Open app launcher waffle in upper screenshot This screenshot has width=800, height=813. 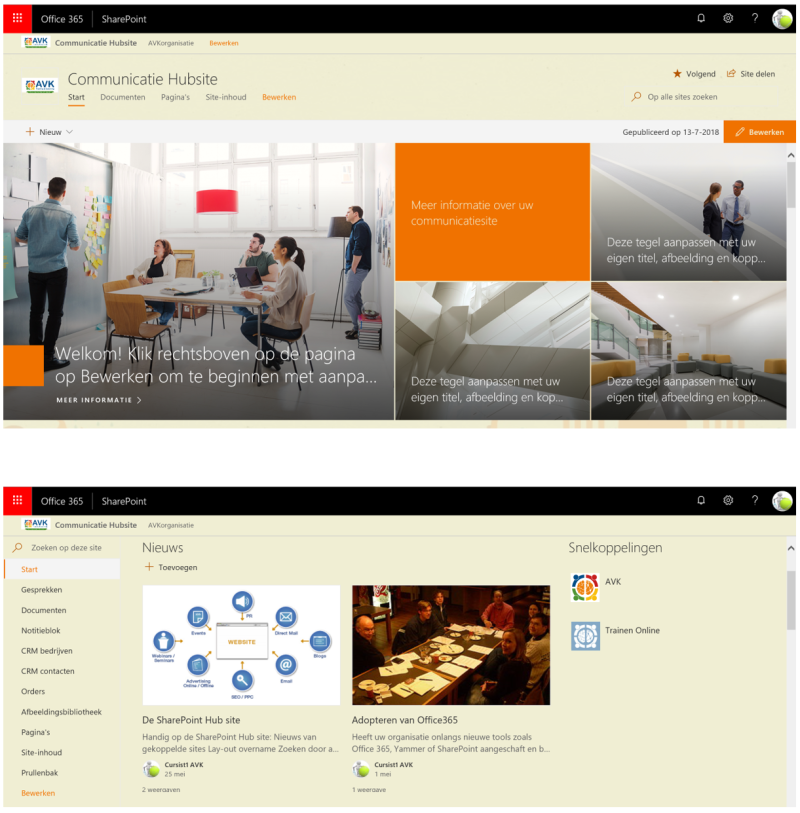pos(17,19)
